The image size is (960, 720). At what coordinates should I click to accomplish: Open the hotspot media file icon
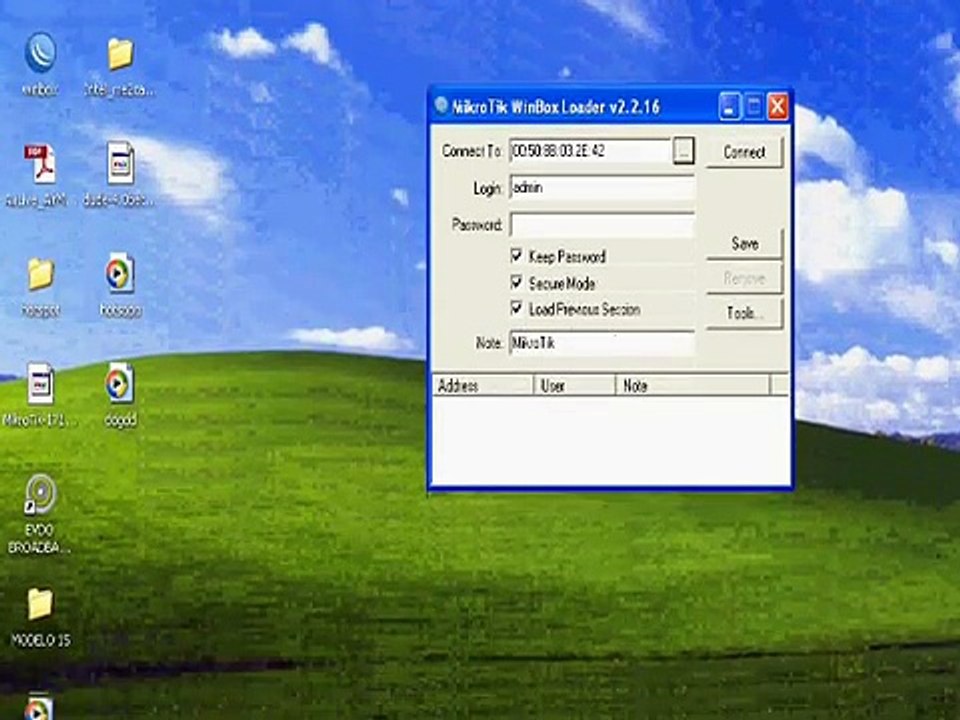(119, 273)
